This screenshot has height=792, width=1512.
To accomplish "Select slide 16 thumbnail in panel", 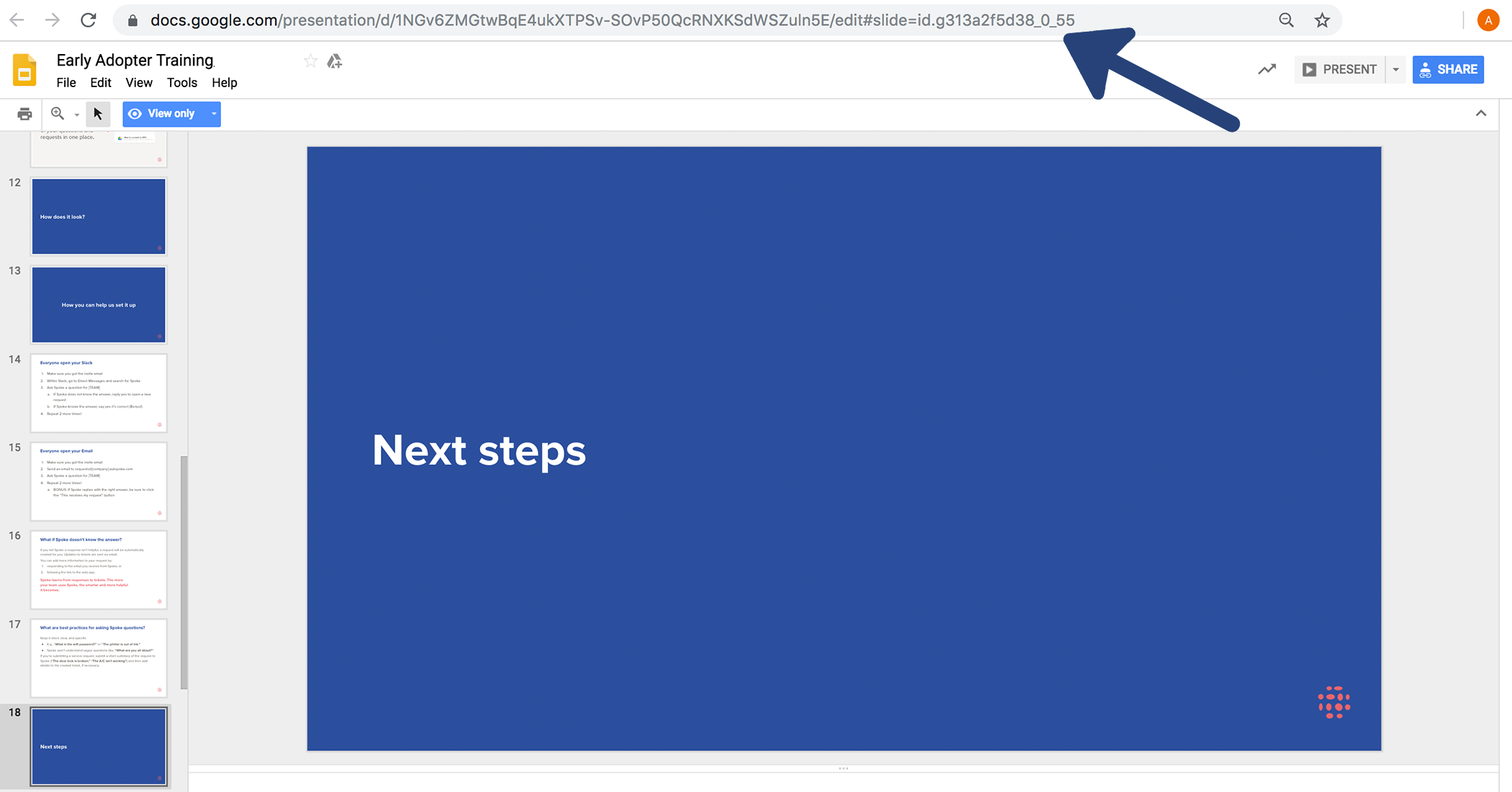I will pos(99,569).
